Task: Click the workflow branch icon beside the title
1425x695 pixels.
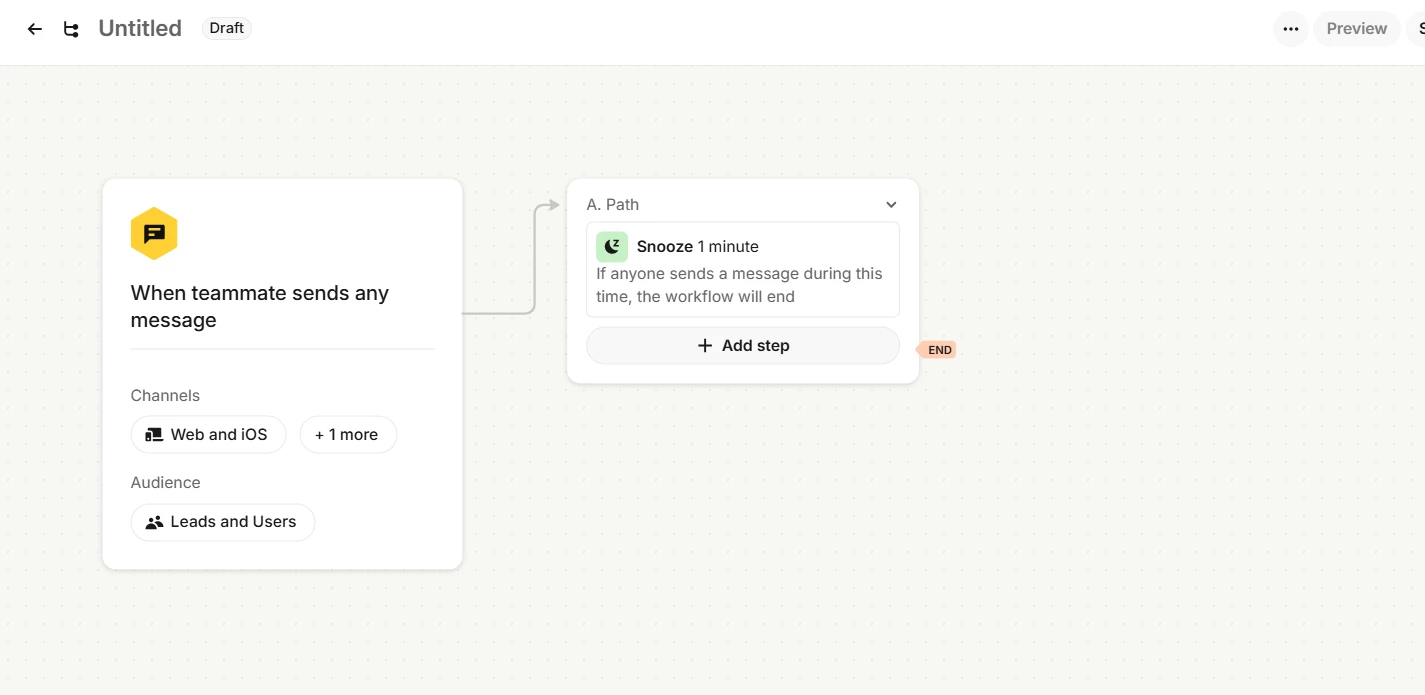Action: (x=71, y=29)
